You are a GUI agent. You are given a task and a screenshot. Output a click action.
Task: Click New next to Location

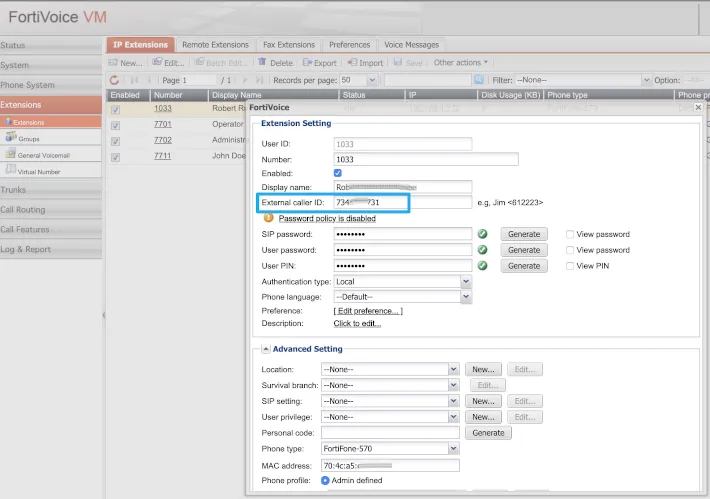[x=483, y=369]
